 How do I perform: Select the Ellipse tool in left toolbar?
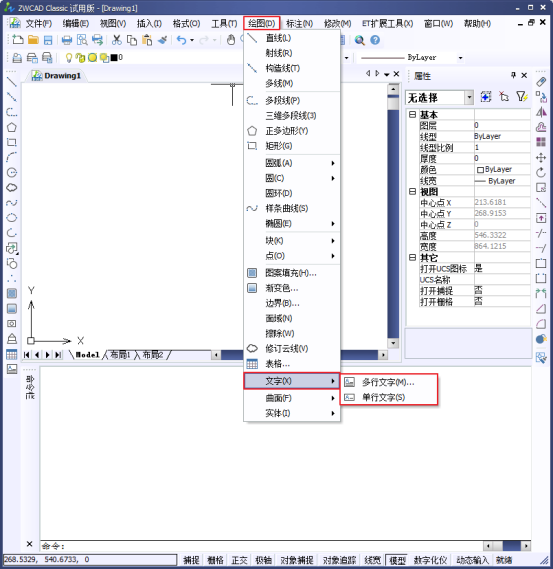(x=12, y=218)
